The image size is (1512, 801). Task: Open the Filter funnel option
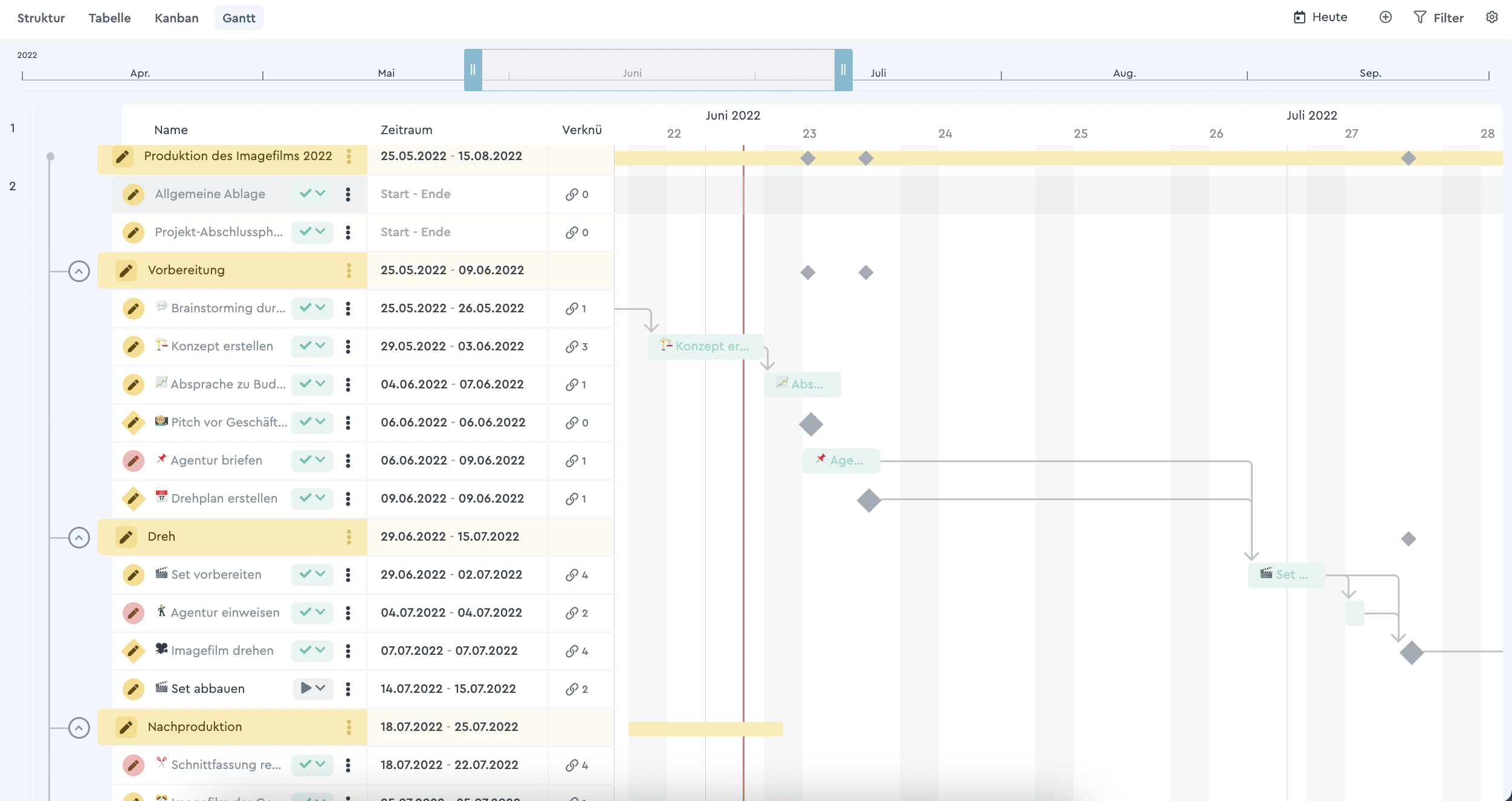[x=1438, y=18]
